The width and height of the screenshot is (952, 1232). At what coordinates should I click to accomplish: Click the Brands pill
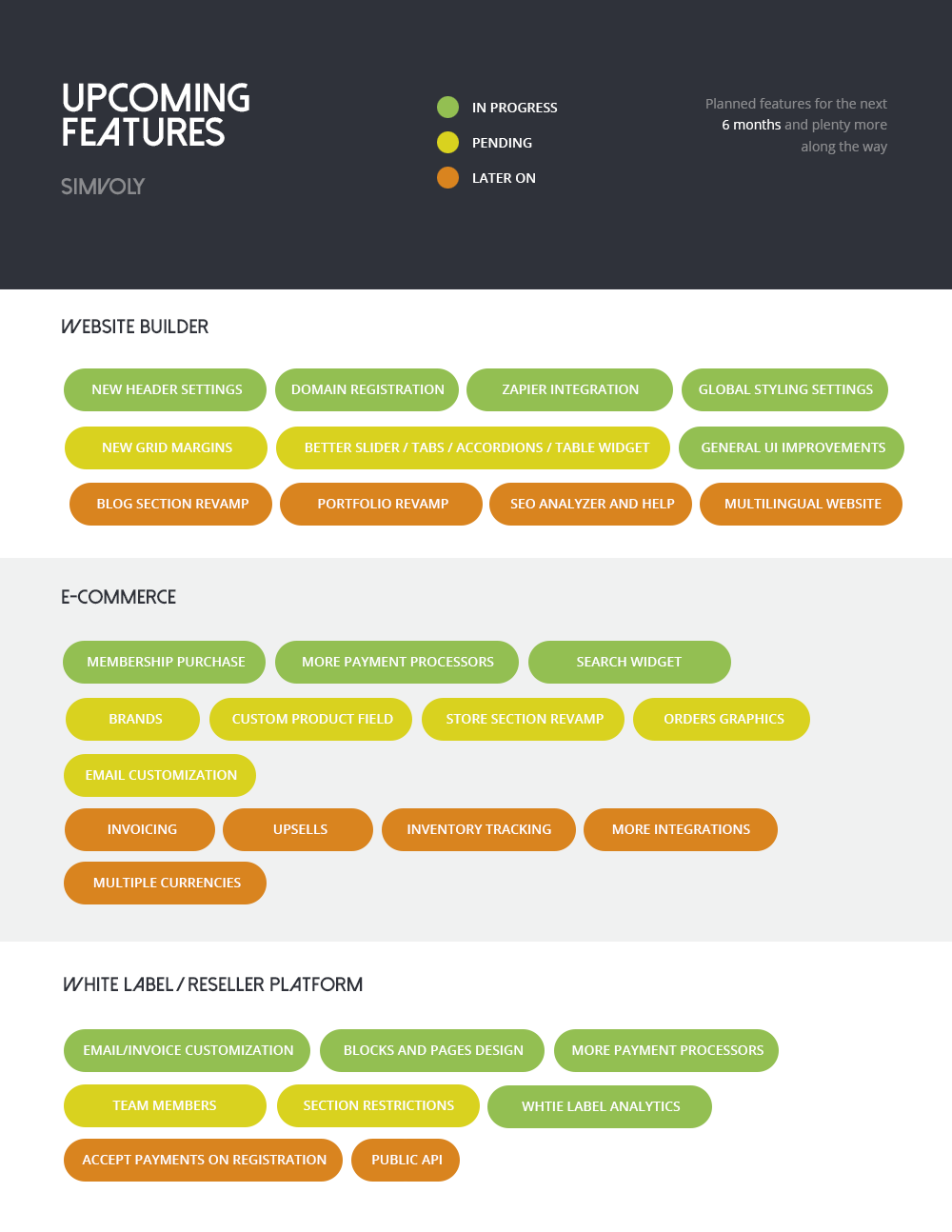click(x=133, y=719)
